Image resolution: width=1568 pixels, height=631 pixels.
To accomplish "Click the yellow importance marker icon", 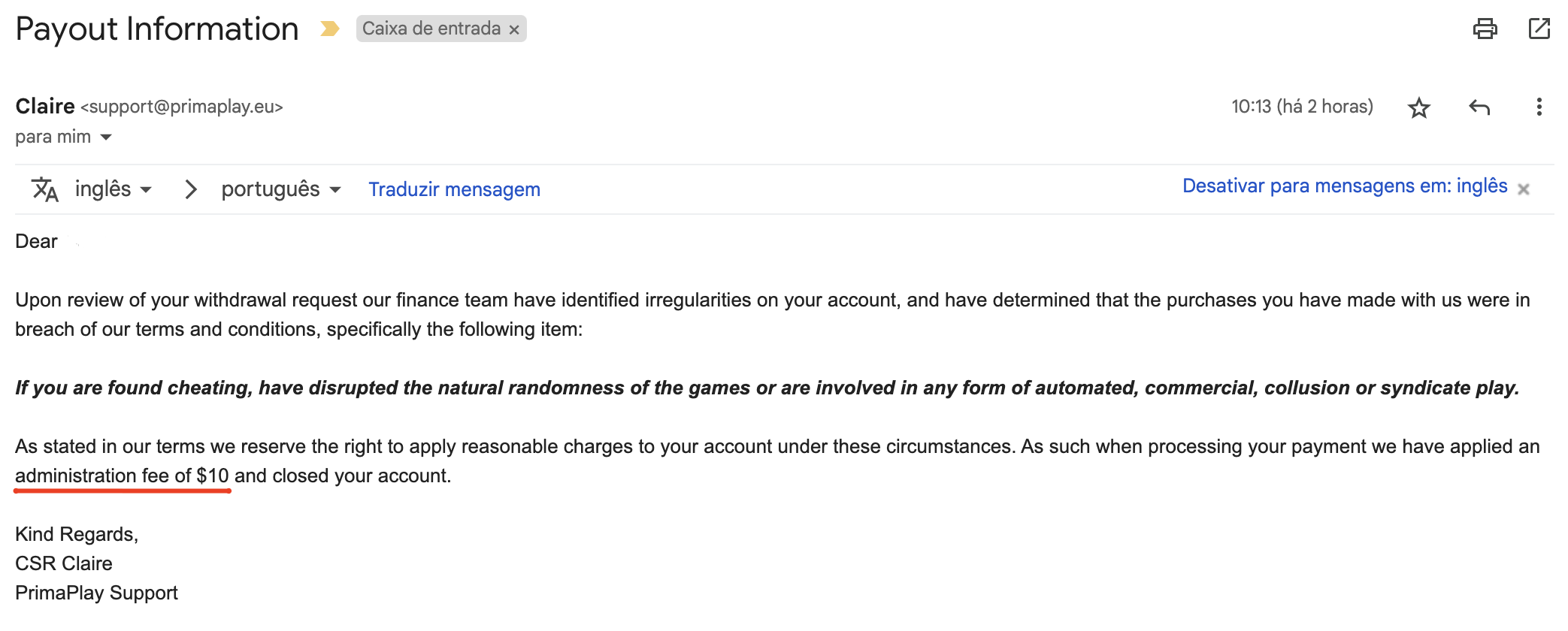I will (x=329, y=29).
